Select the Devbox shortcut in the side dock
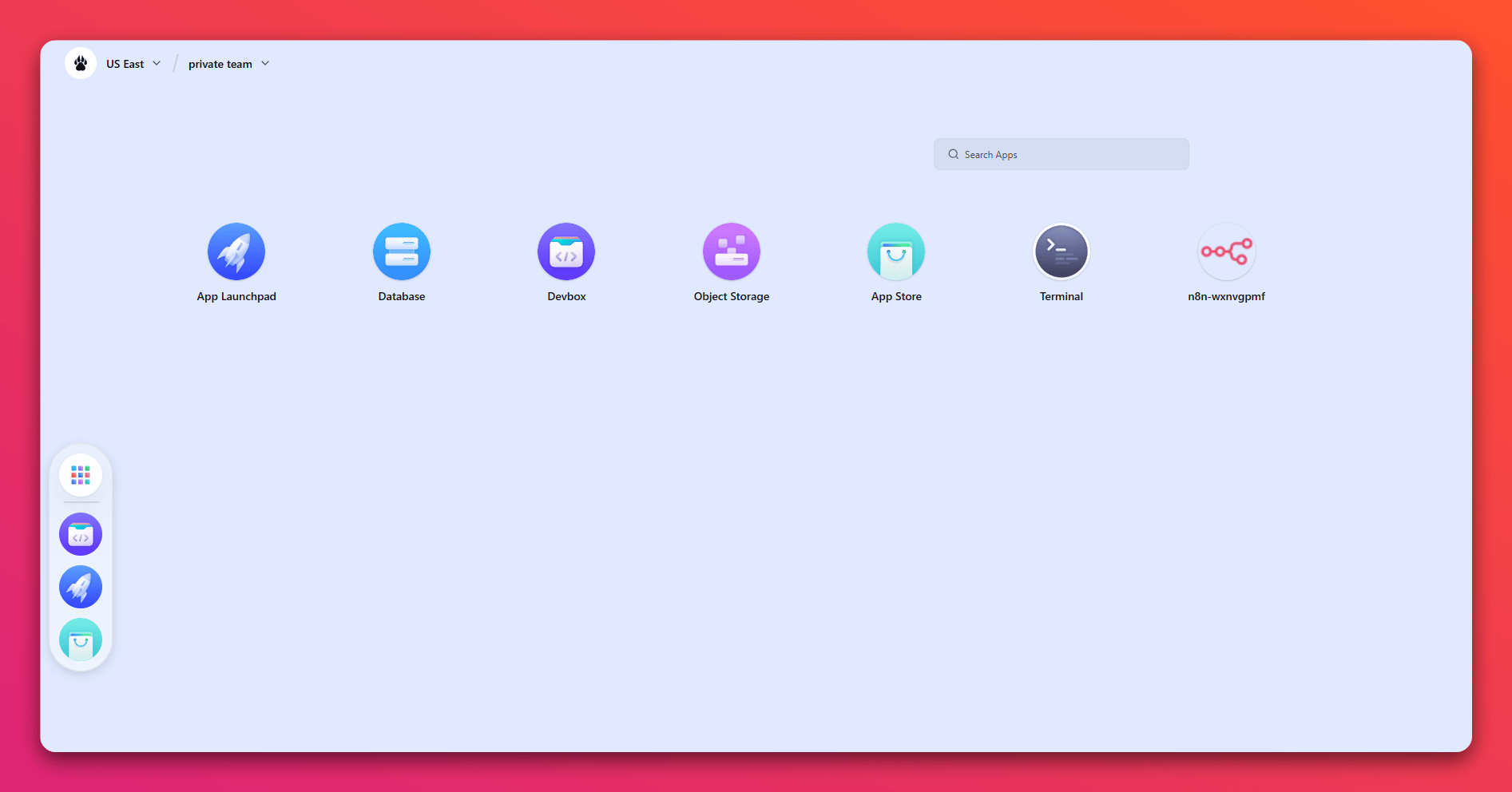 [x=81, y=534]
